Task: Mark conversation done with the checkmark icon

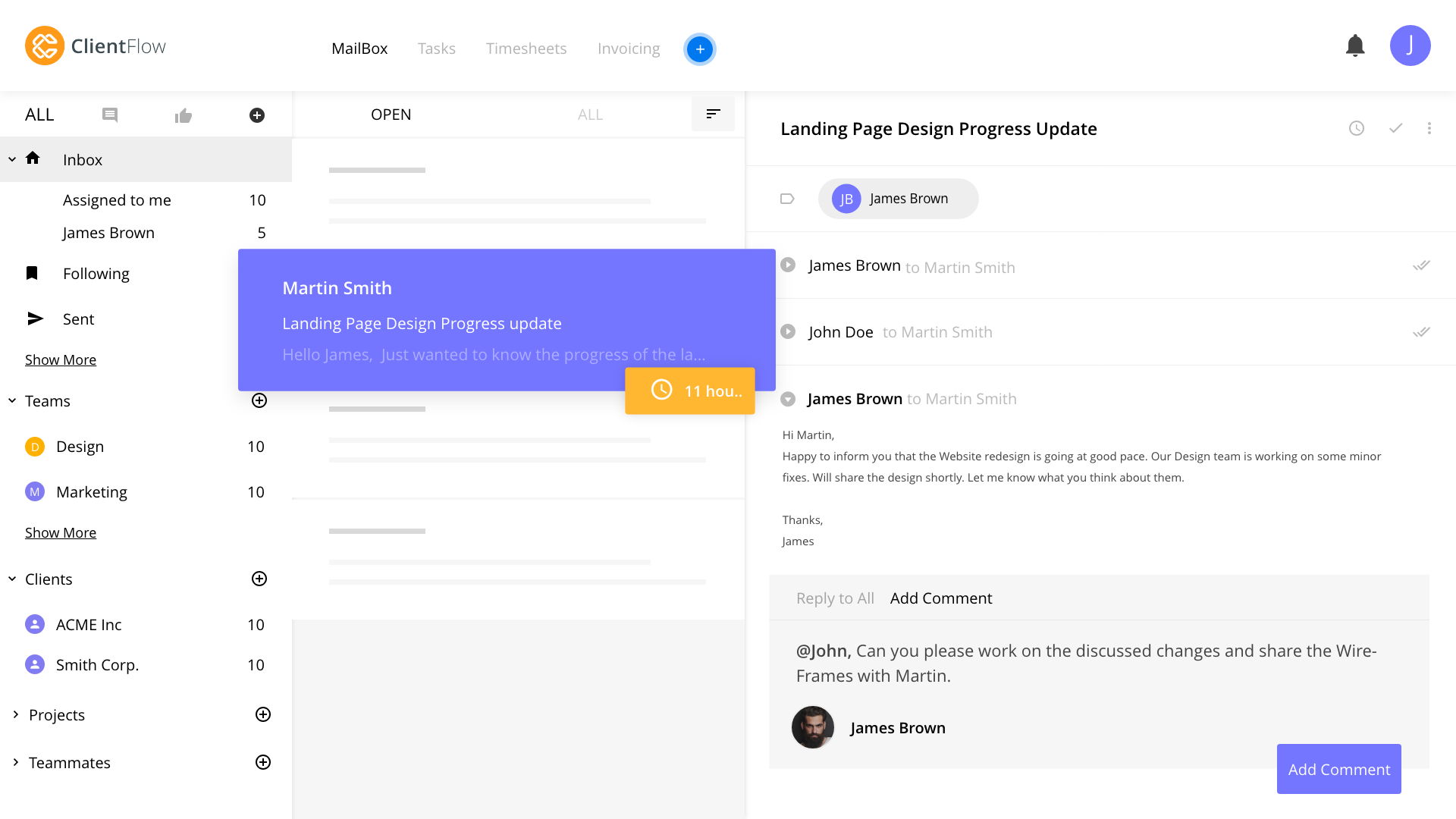Action: (1395, 128)
